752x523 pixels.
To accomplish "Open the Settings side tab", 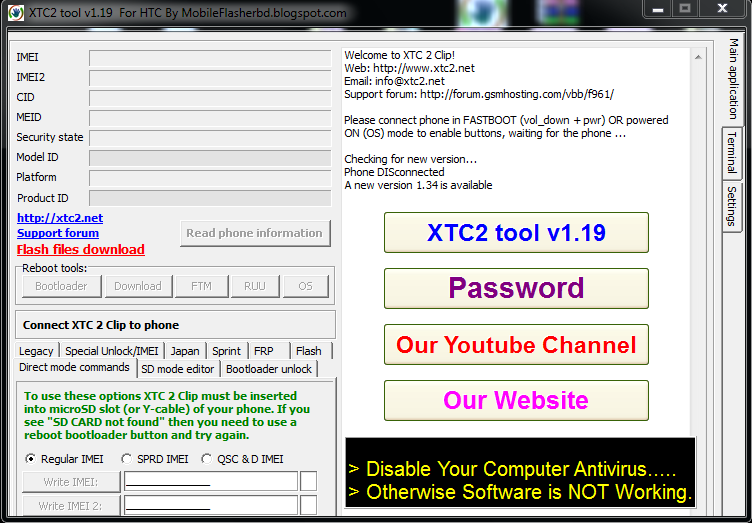I will 732,206.
